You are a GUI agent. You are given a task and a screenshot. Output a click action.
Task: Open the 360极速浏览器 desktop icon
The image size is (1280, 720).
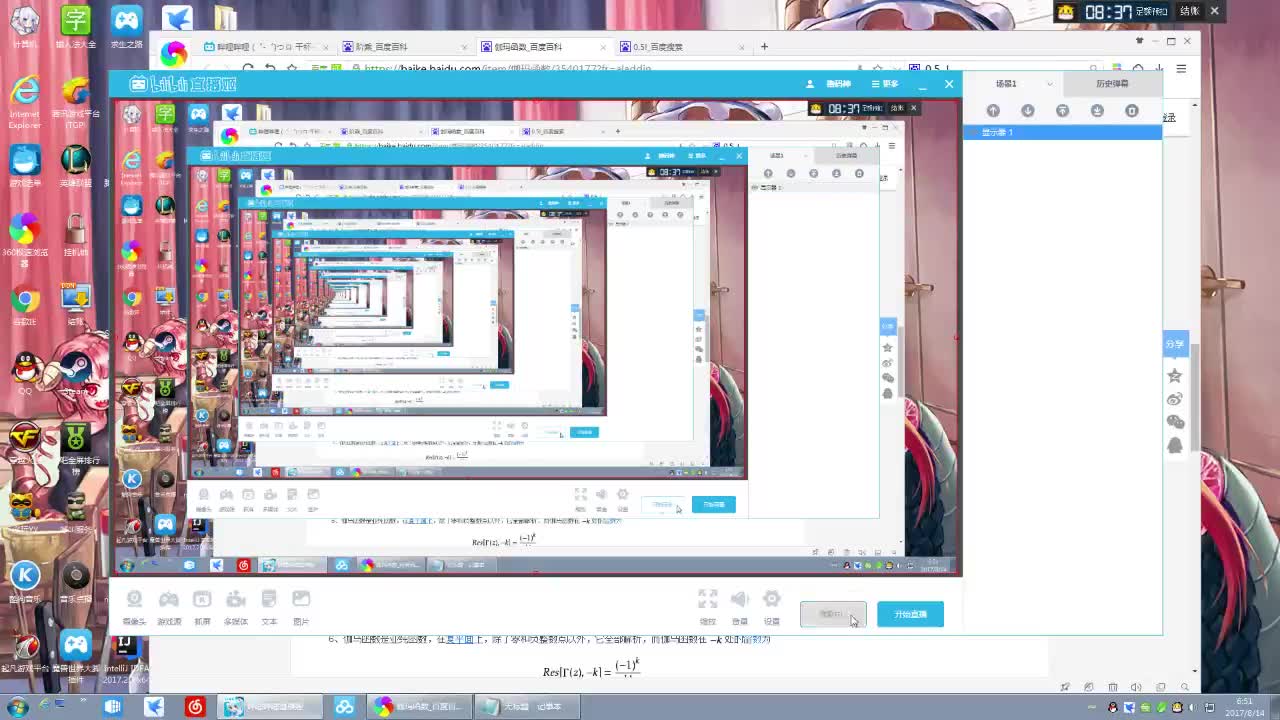click(x=25, y=241)
